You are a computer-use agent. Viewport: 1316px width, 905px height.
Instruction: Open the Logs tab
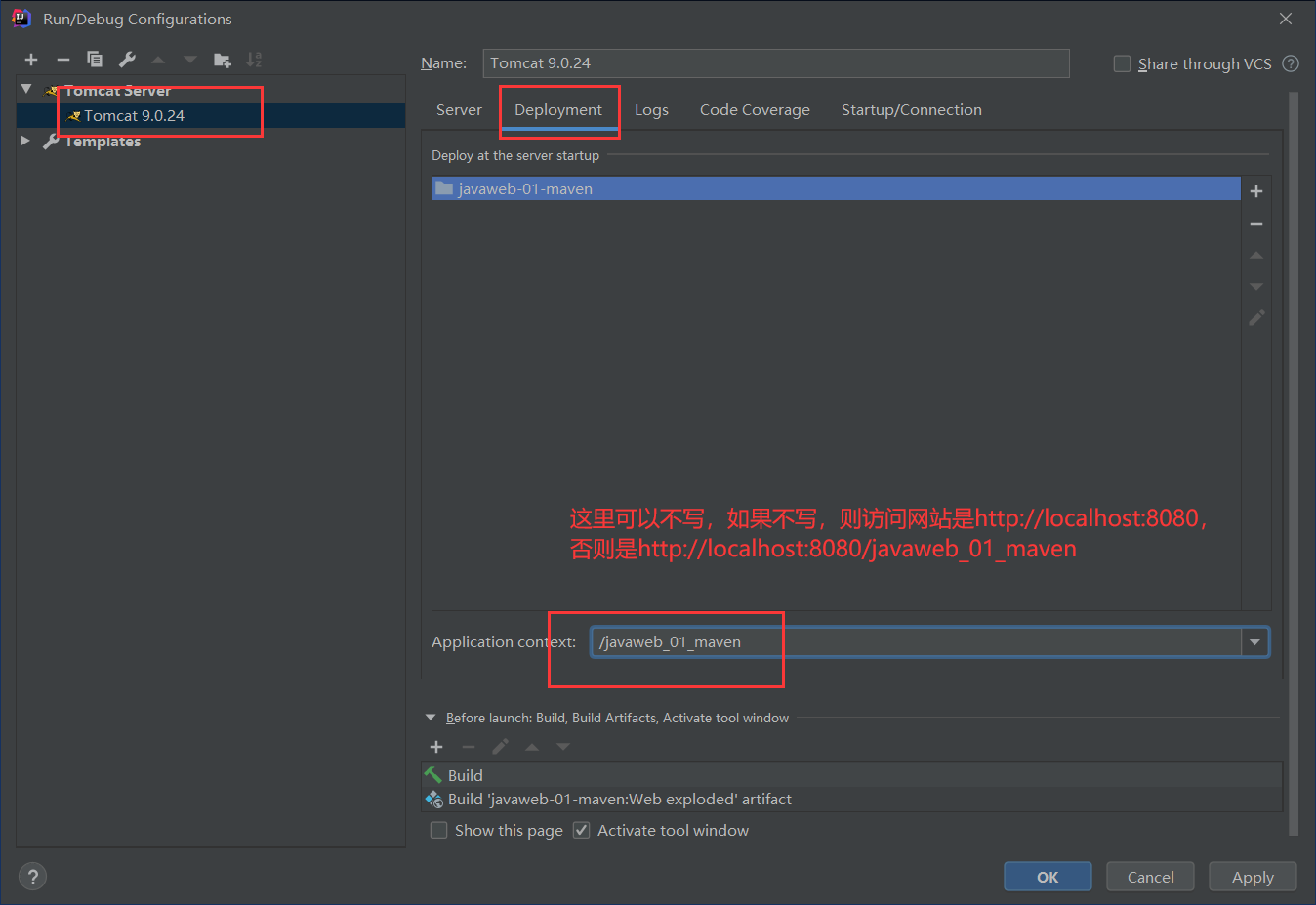click(651, 109)
